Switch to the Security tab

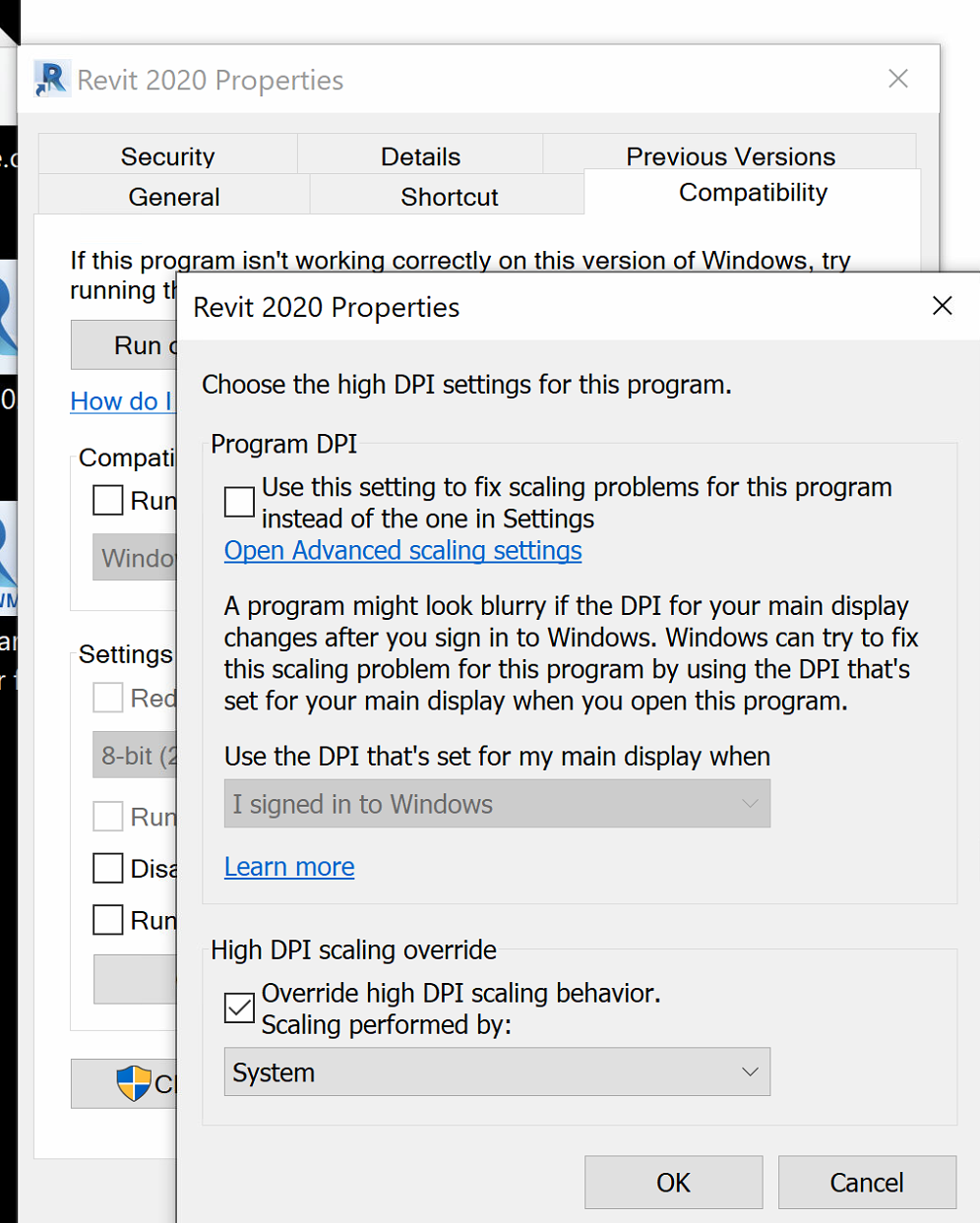click(167, 156)
